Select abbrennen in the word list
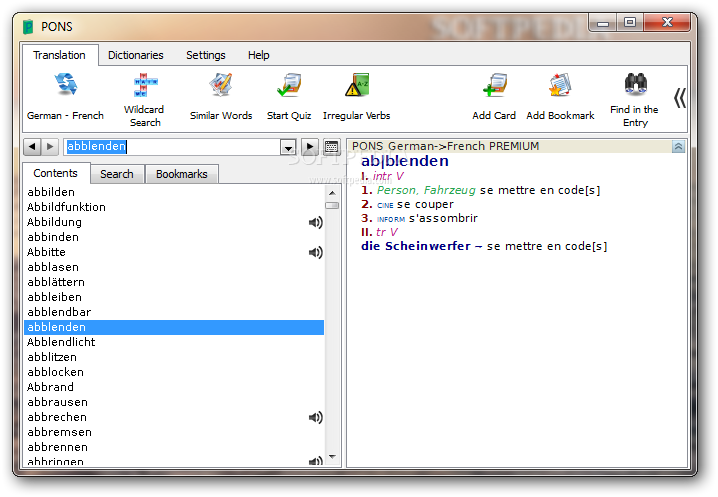 [x=174, y=447]
